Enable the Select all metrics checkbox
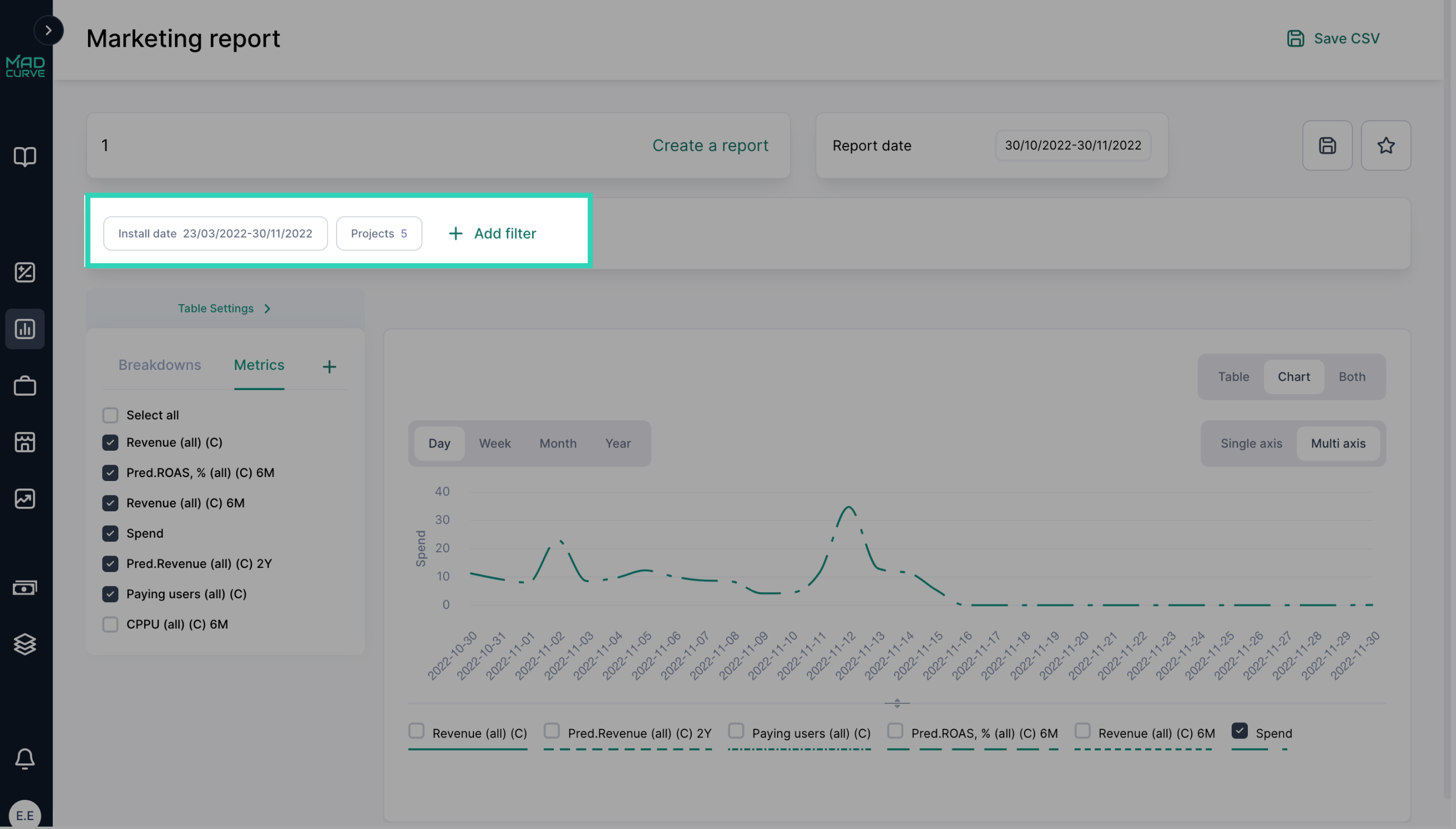This screenshot has height=829, width=1456. tap(110, 415)
